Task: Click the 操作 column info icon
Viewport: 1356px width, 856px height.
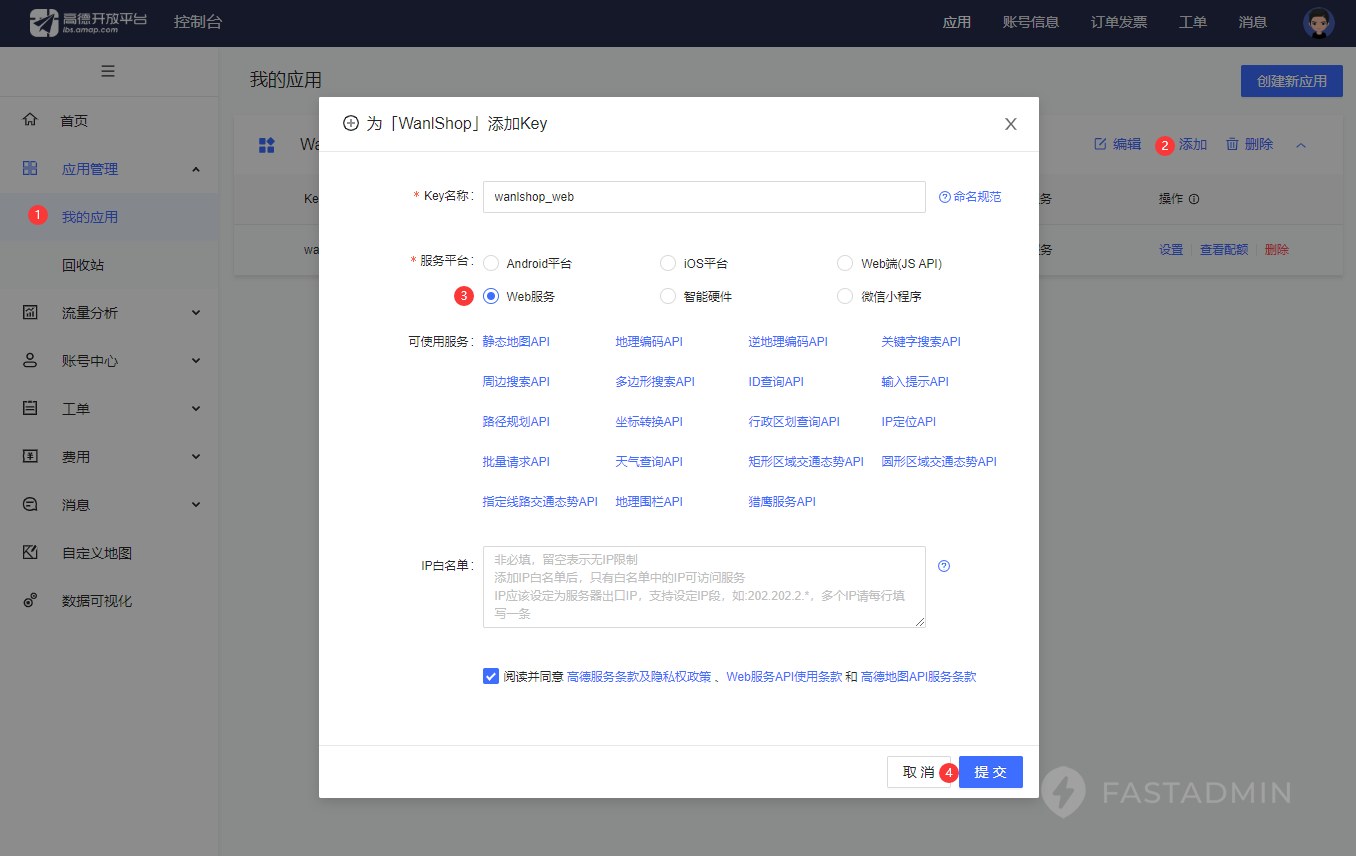Action: [1194, 199]
